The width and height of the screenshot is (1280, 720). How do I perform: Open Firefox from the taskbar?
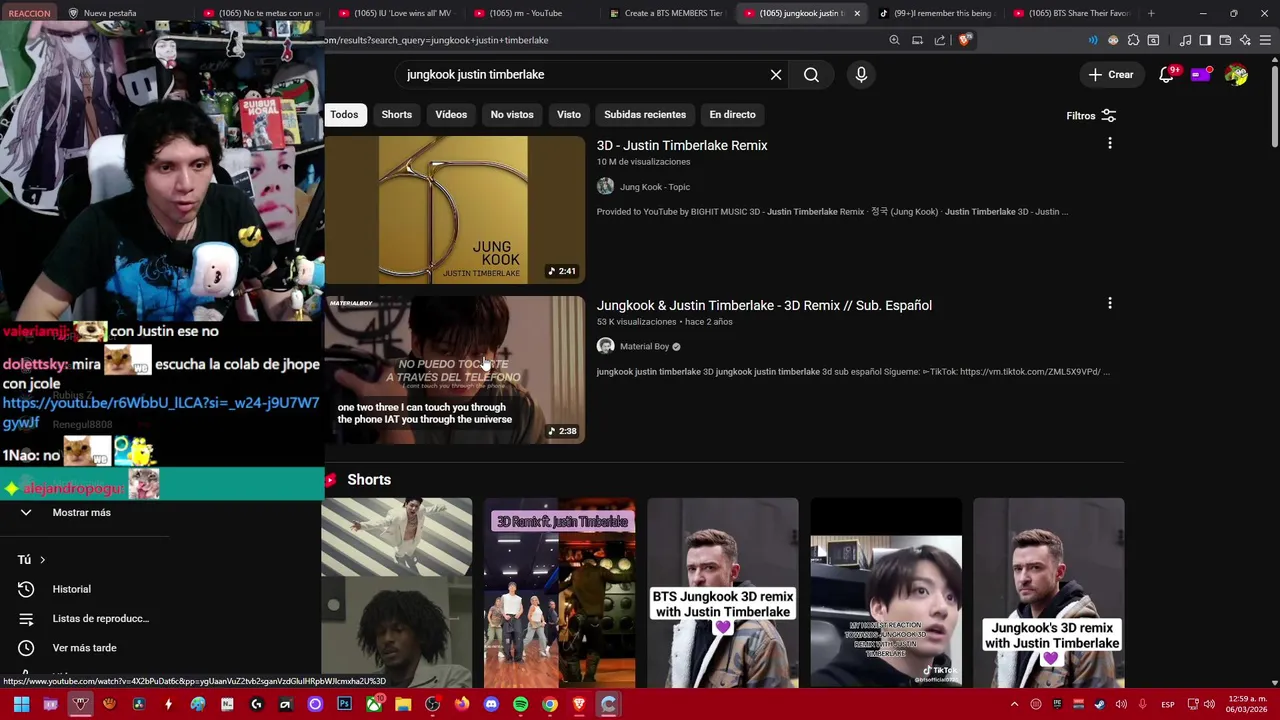[461, 705]
